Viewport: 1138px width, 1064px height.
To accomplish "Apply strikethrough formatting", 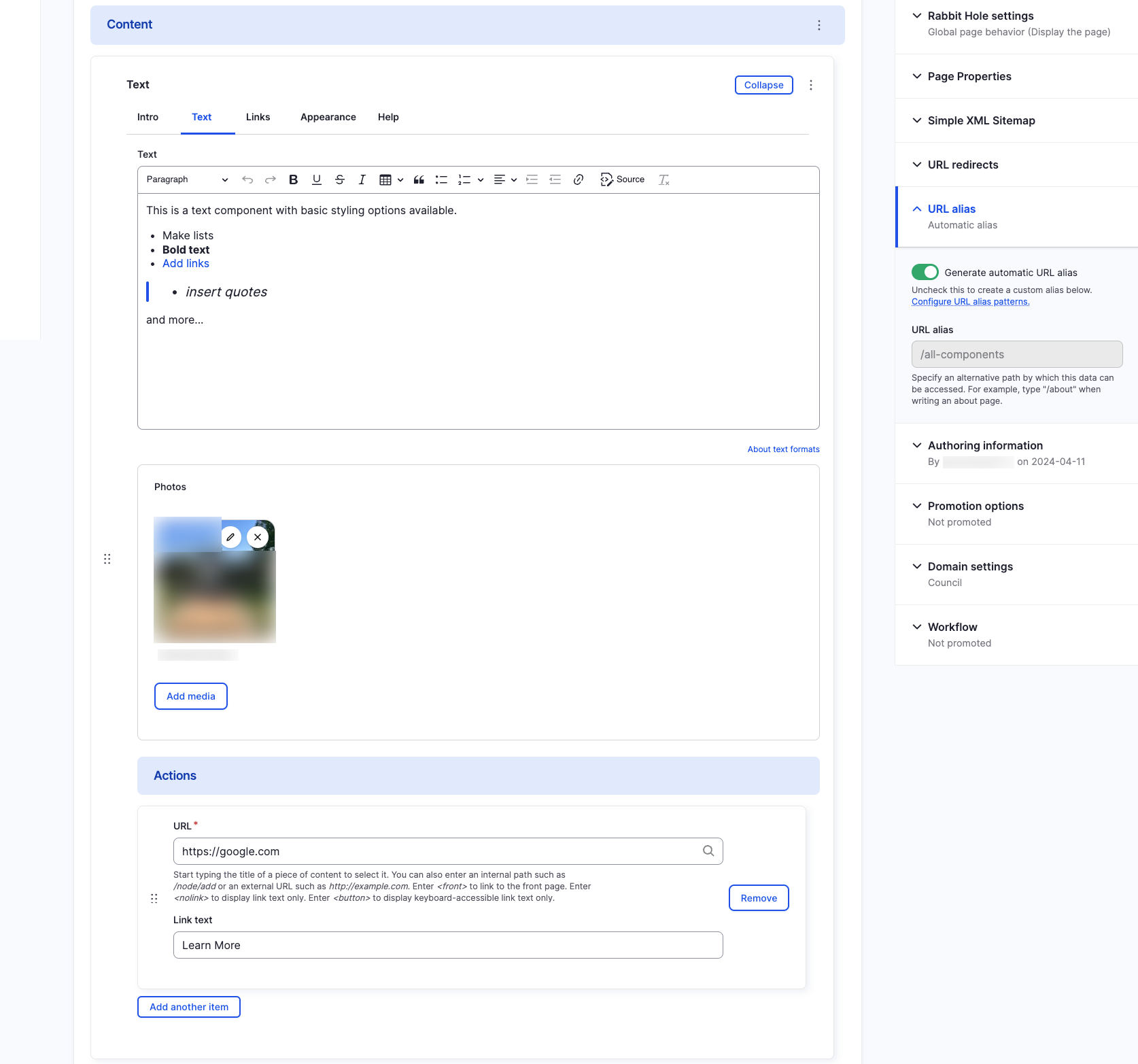I will tap(339, 179).
